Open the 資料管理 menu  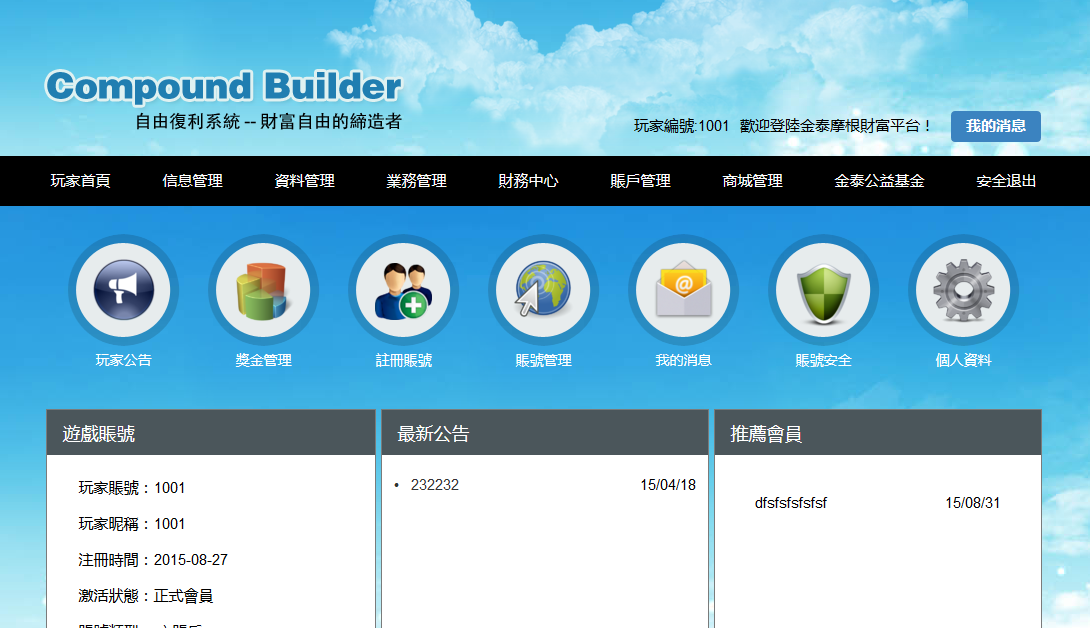(x=304, y=181)
